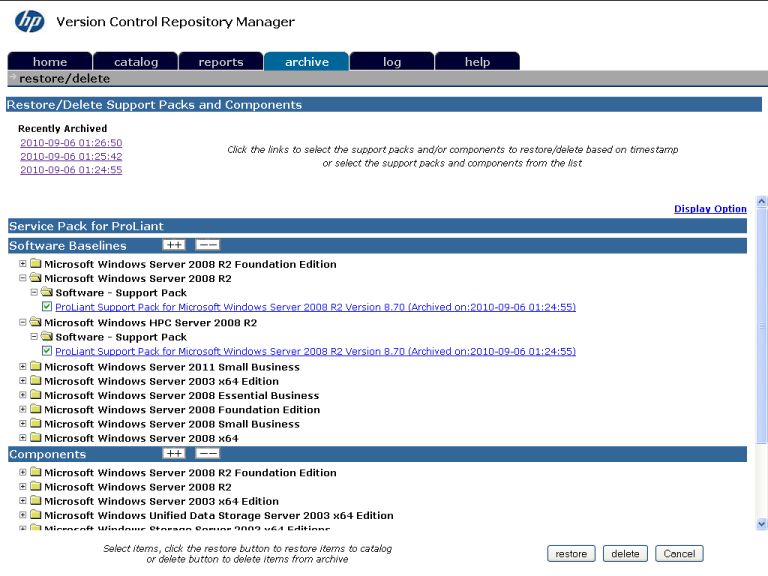Click open folder icon of Microsoft Windows HPC Server 2008 R2

click(x=35, y=322)
